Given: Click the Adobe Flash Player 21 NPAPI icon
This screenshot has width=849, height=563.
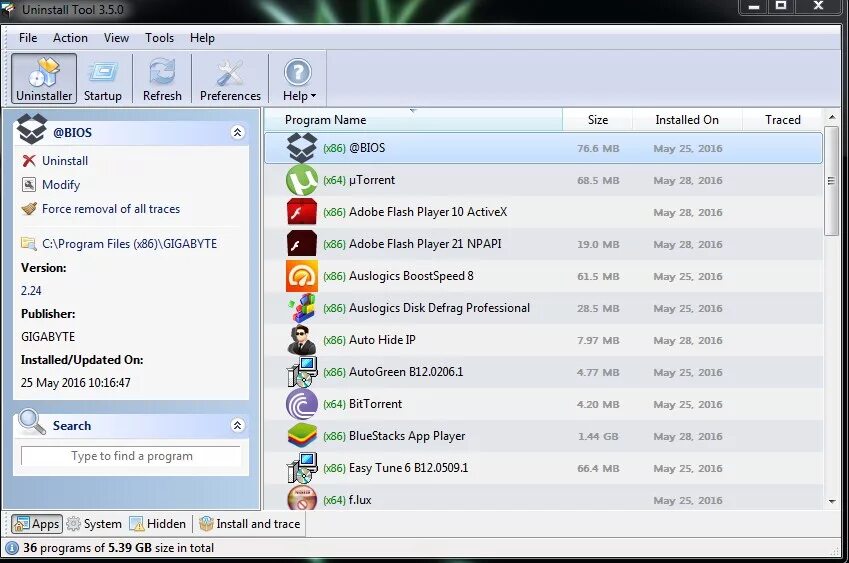Looking at the screenshot, I should (x=302, y=244).
